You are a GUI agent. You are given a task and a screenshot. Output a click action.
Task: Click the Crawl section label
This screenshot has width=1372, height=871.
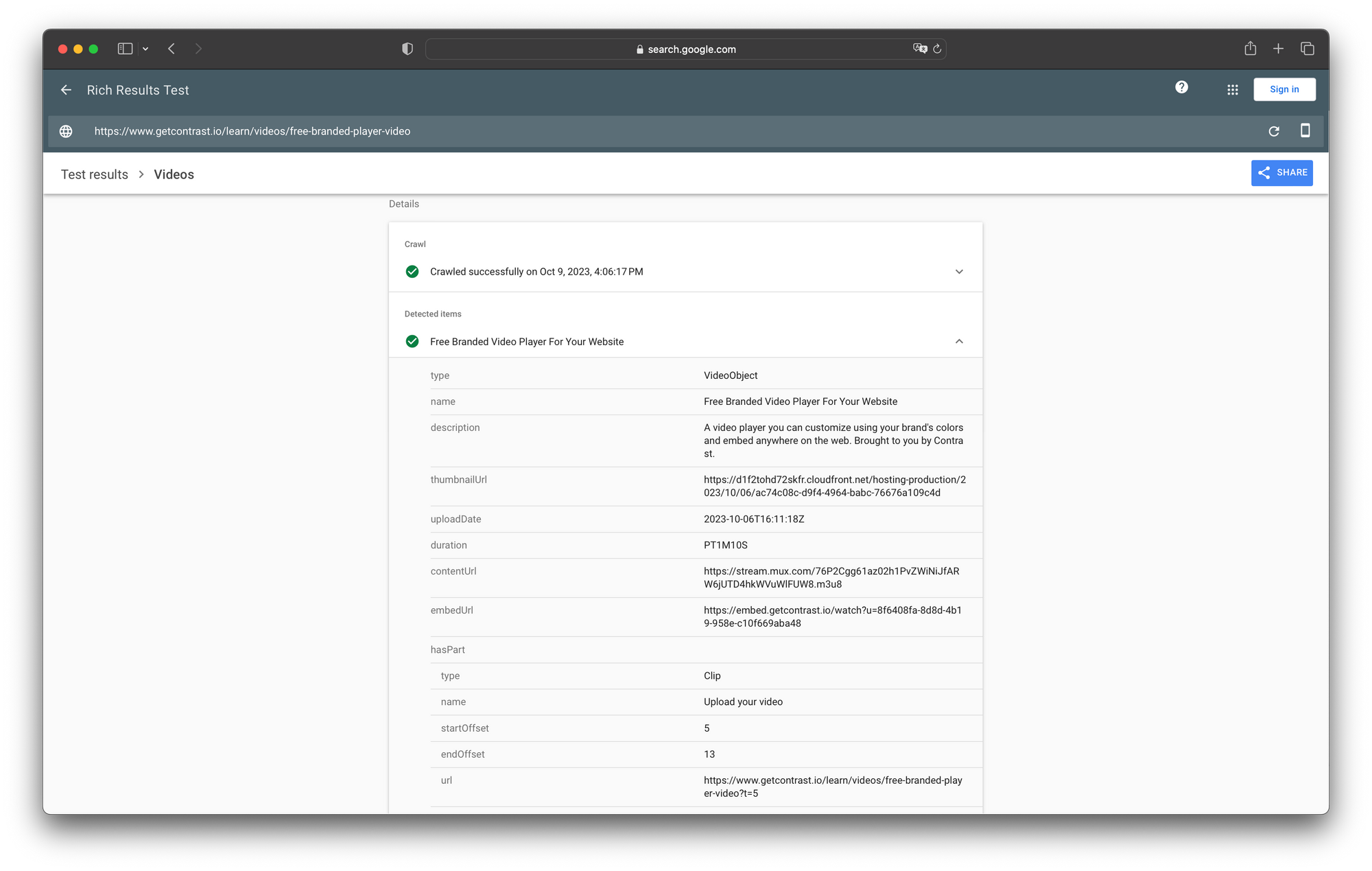point(415,244)
